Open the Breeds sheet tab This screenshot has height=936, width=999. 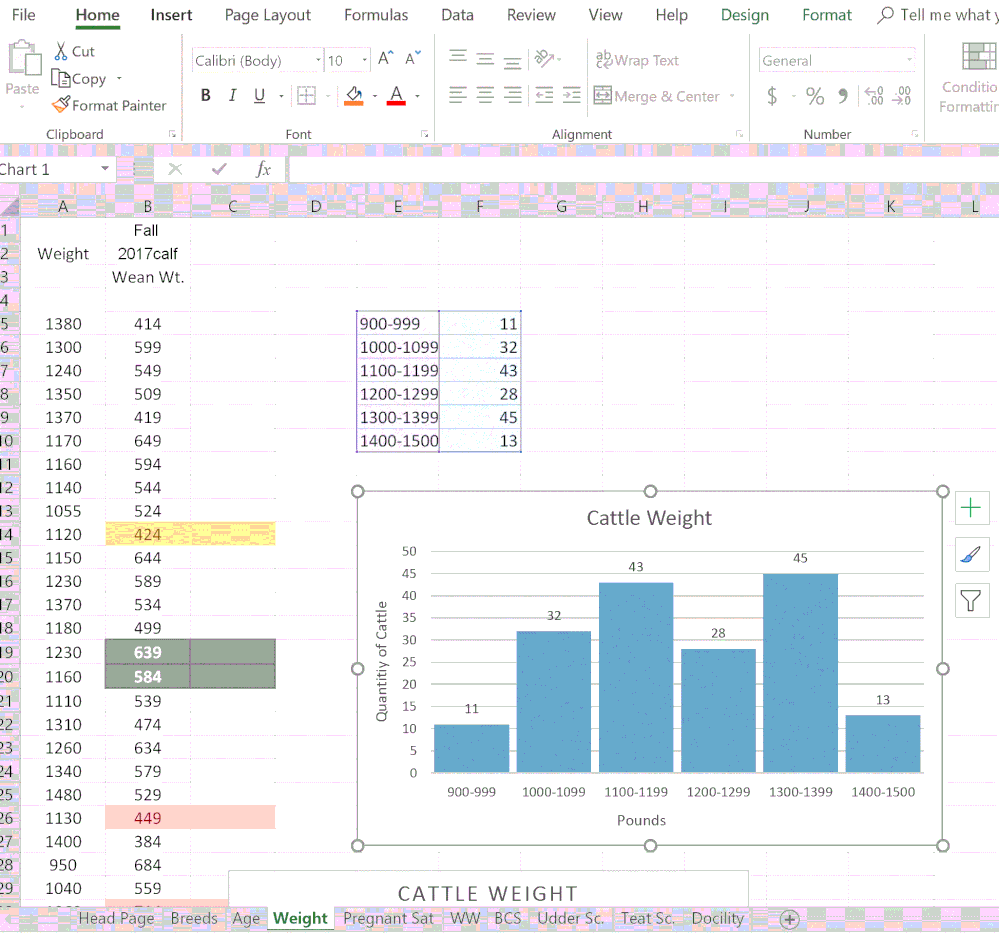(x=194, y=918)
